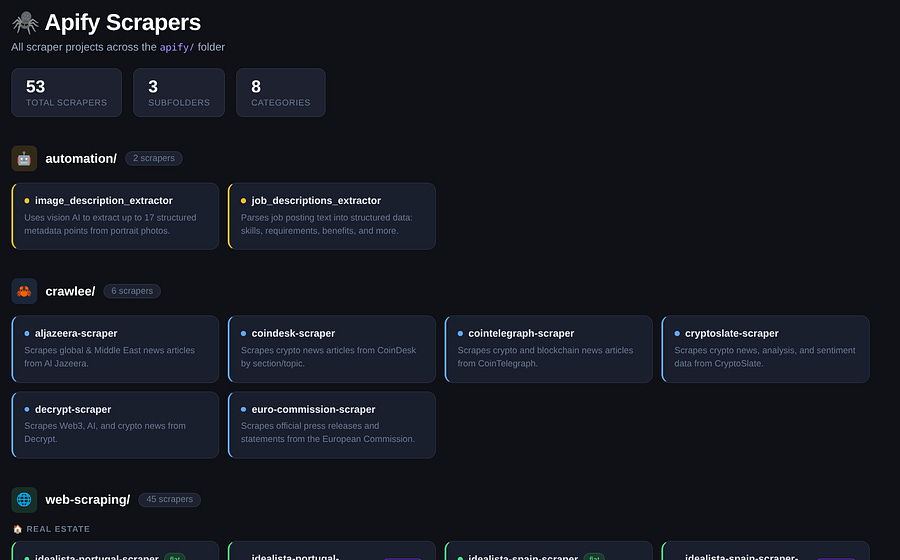900x560 pixels.
Task: Click the crab icon for crawlee folder
Action: (24, 291)
